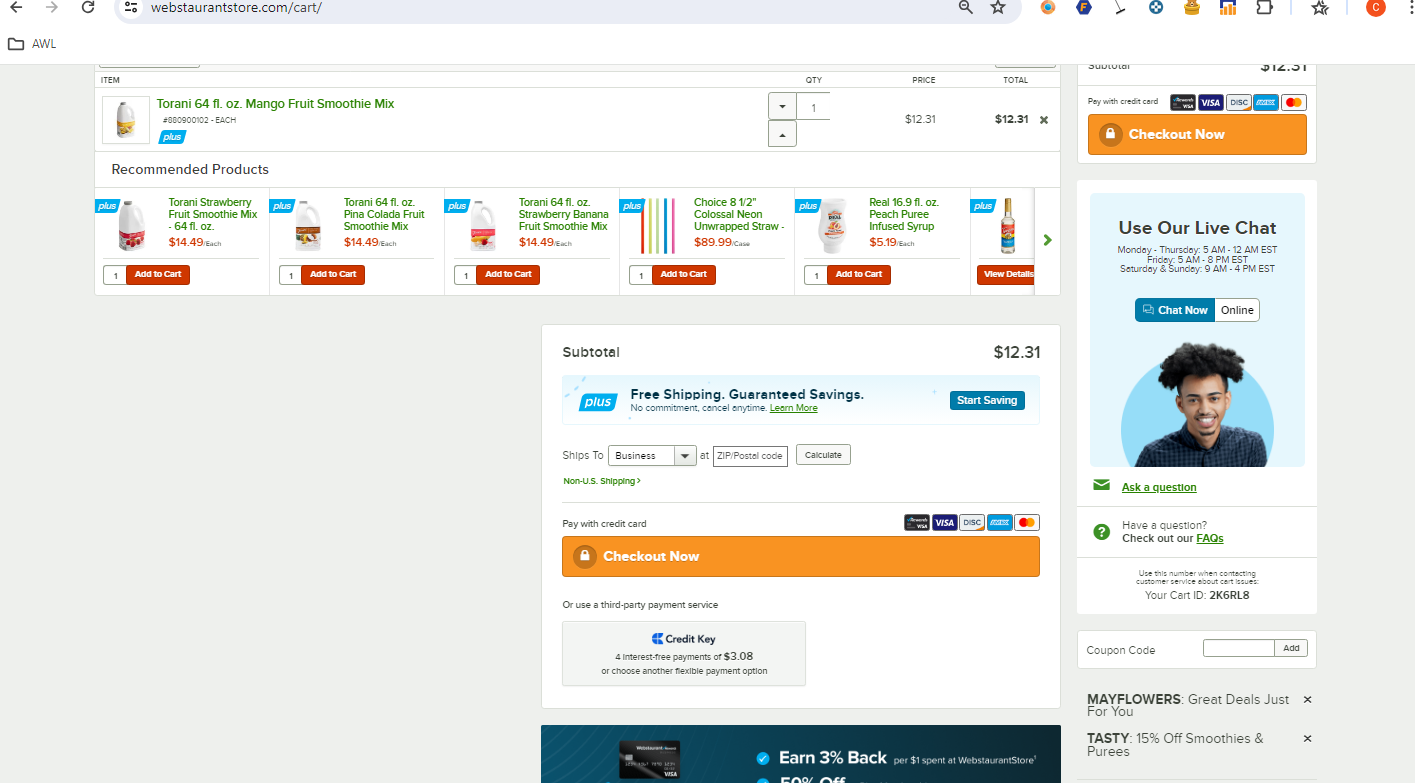Open the broom-shaped extension icon
The height and width of the screenshot is (783, 1415).
[x=1120, y=7]
